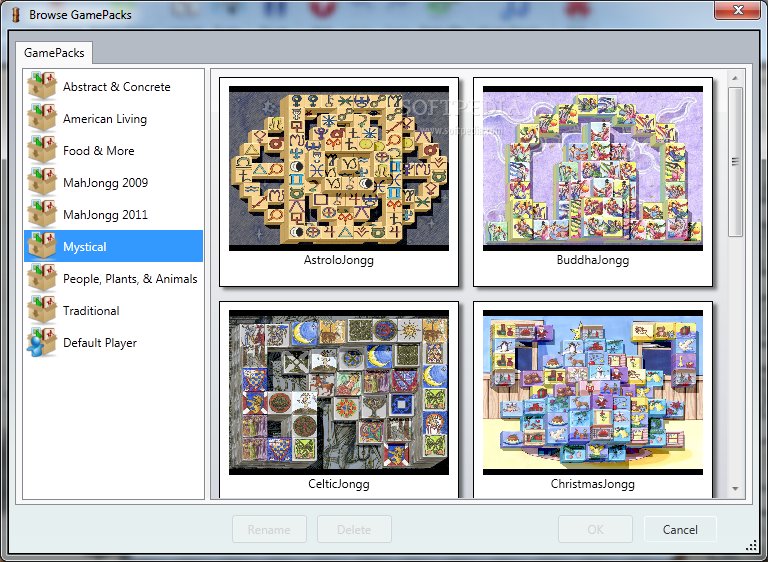Pick the AstroloJongg thumbnail image
Screen dimensions: 768x562
339,169
